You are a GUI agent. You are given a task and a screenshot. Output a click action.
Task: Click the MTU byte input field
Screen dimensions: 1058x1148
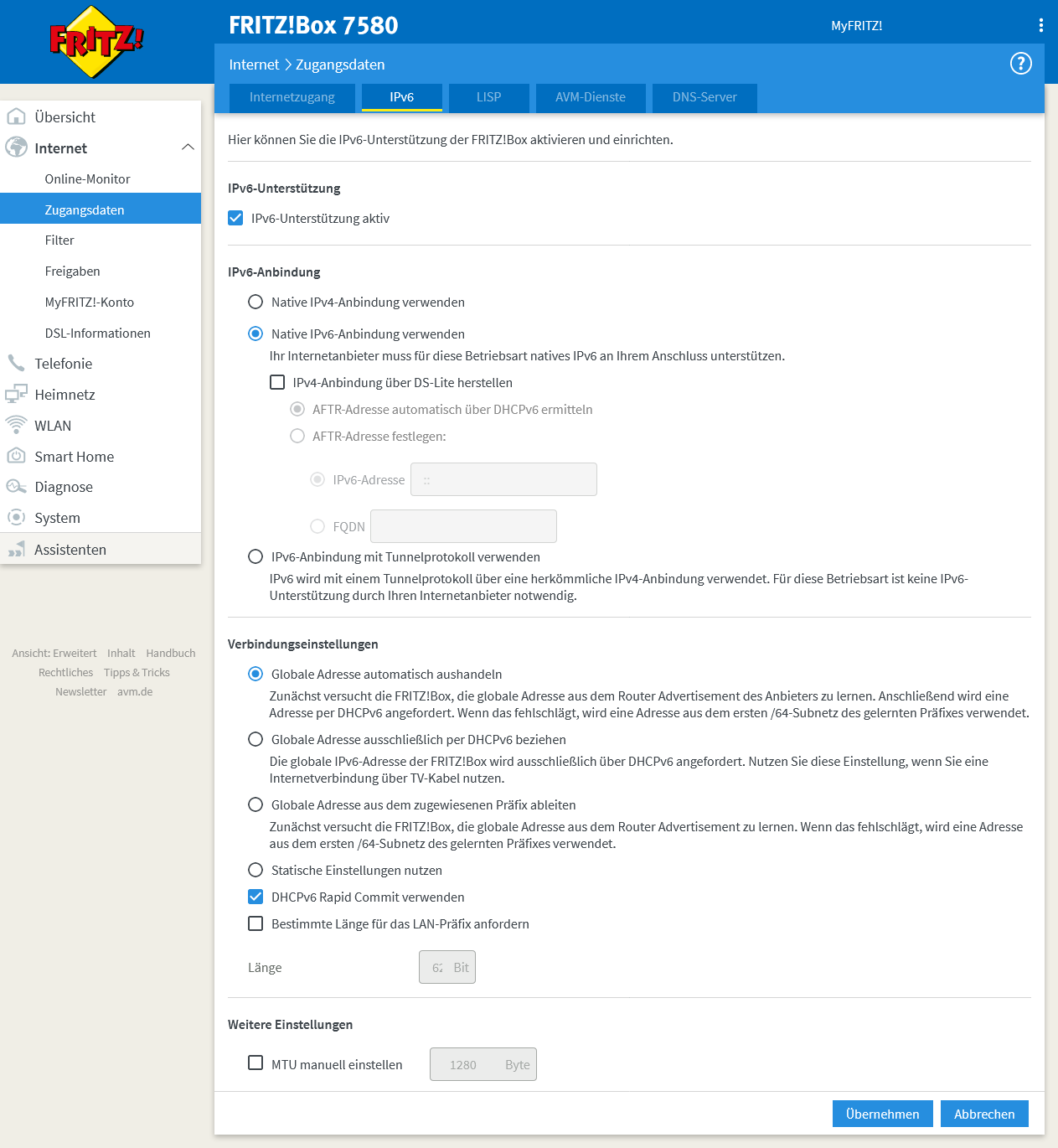[x=483, y=1064]
